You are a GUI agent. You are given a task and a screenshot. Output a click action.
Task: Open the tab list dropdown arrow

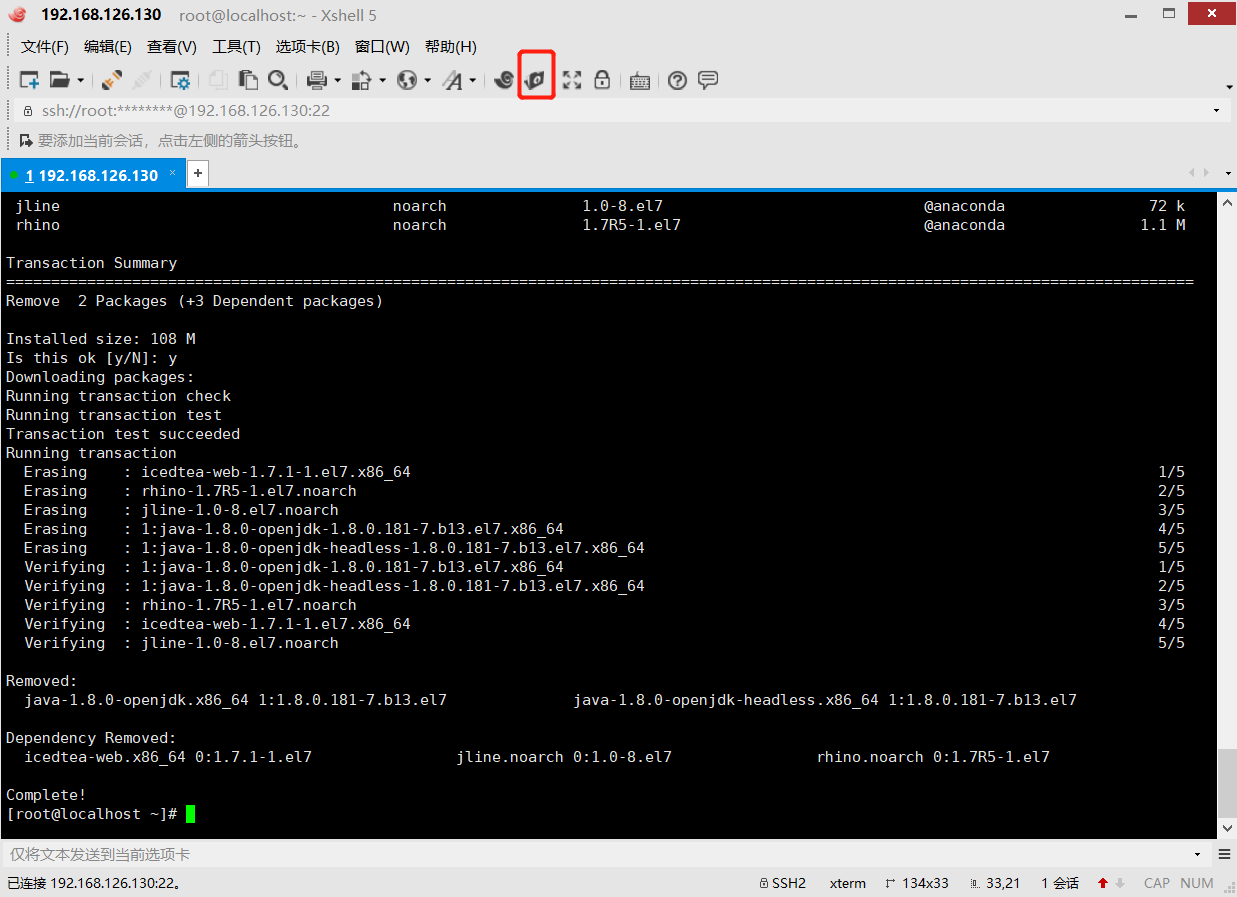point(1227,174)
